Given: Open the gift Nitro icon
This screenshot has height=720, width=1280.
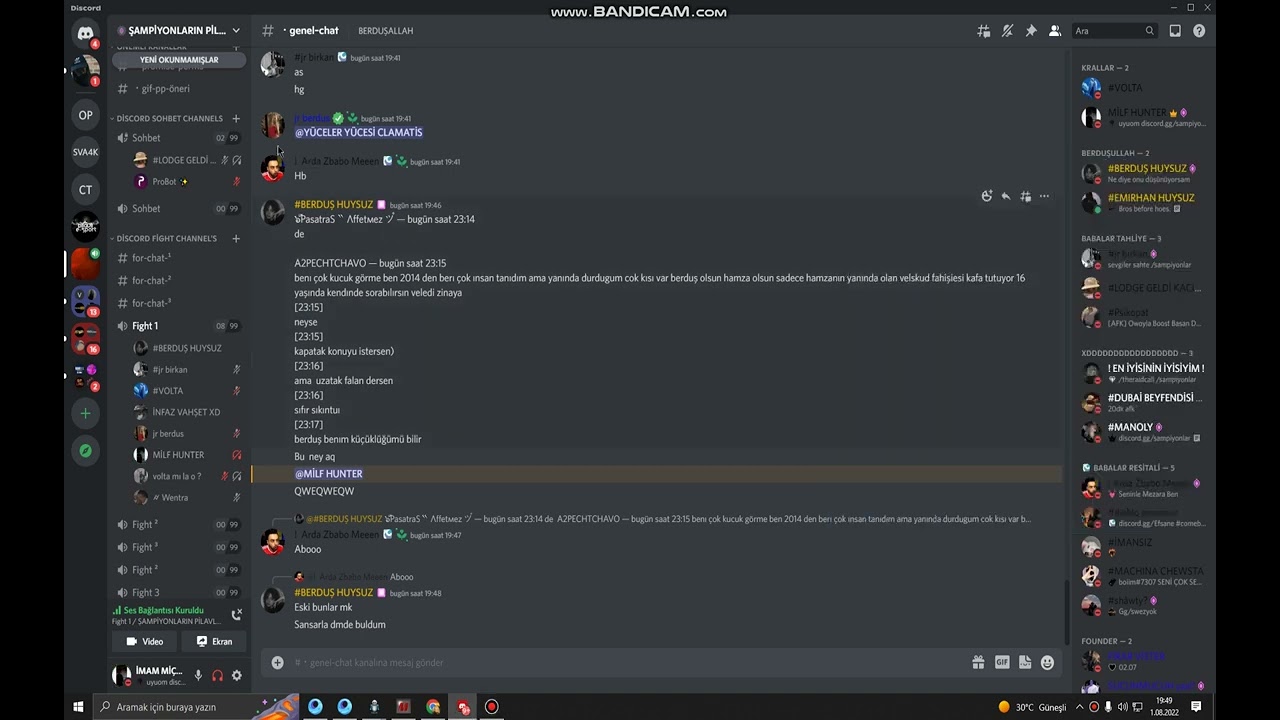Looking at the screenshot, I should click(x=978, y=662).
